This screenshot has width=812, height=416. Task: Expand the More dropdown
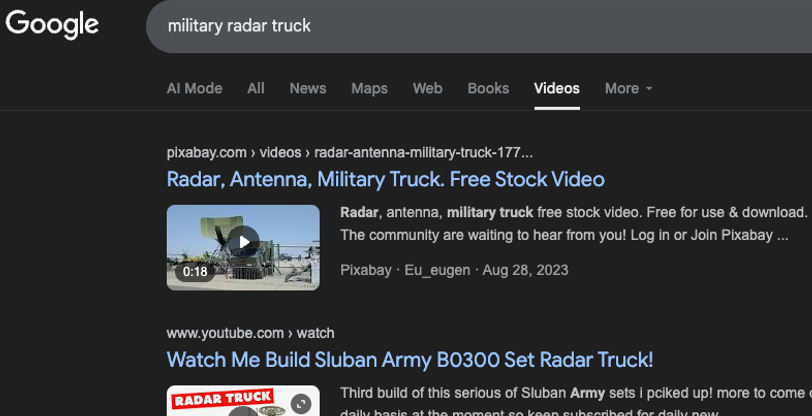coord(628,89)
